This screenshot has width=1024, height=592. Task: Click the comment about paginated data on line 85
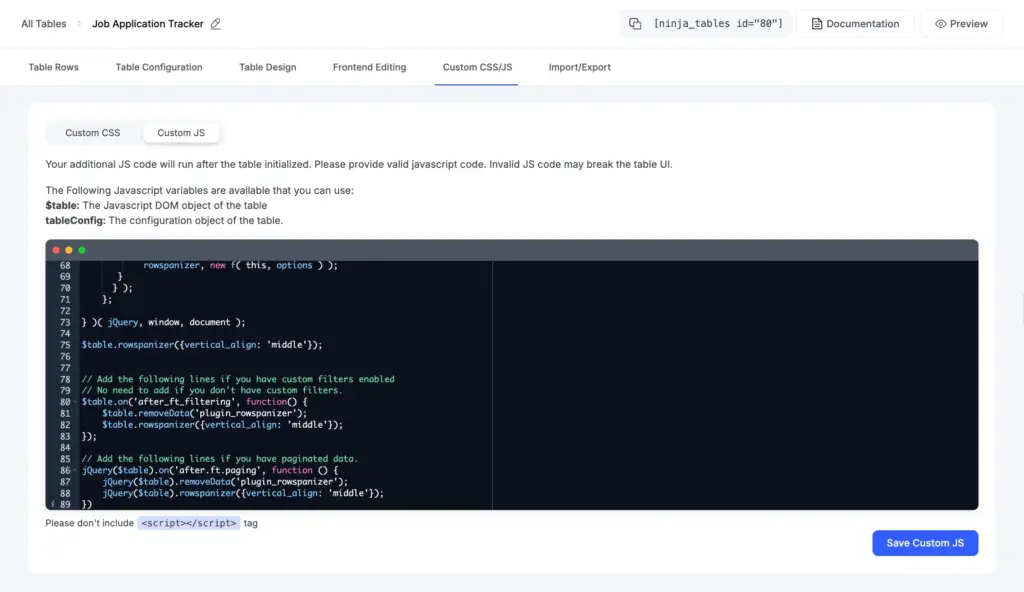click(219, 459)
